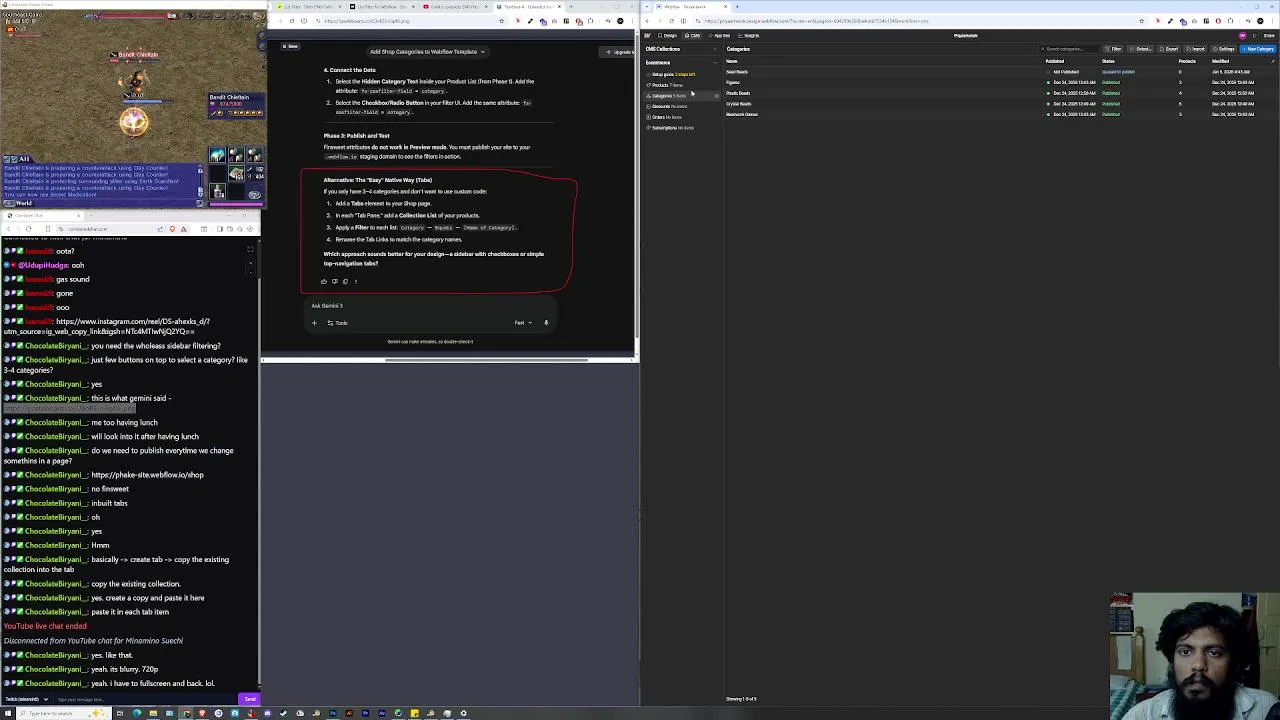Open Insights tab in Webflow

pos(749,36)
